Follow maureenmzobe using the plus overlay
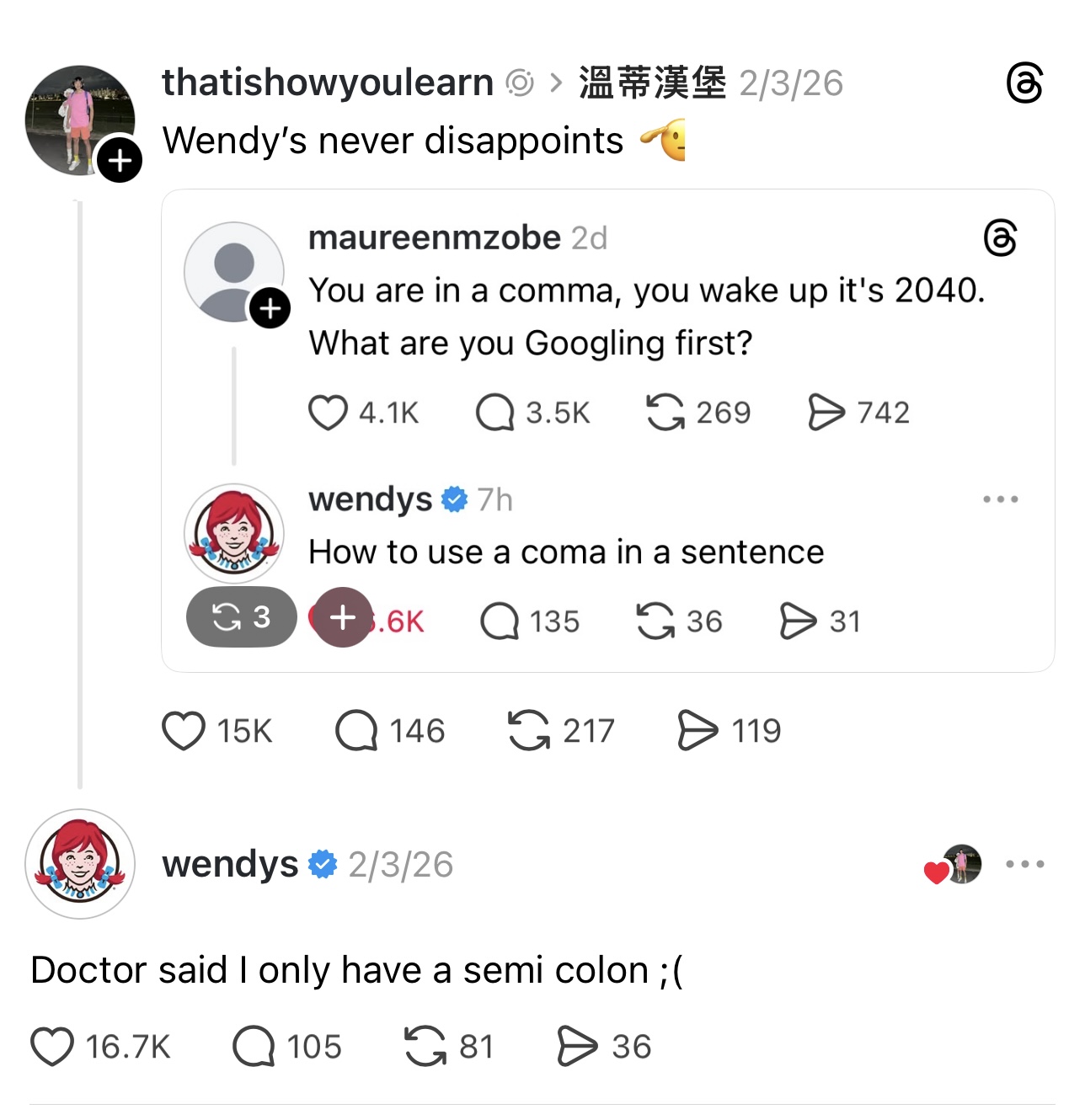1085x1120 pixels. (270, 307)
